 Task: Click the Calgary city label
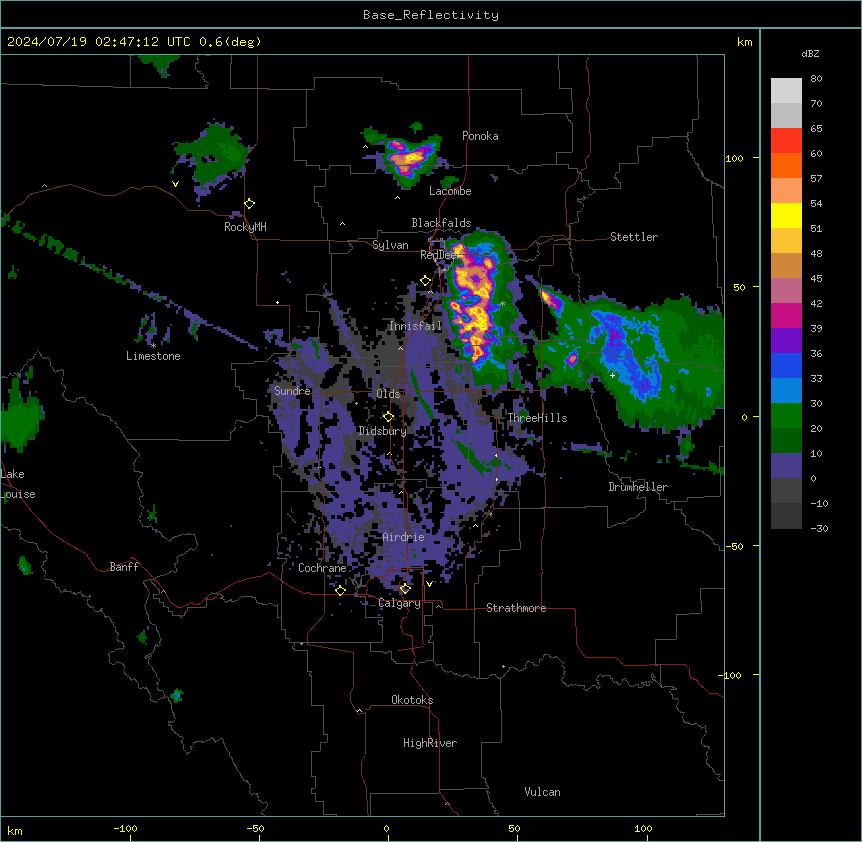coord(400,603)
